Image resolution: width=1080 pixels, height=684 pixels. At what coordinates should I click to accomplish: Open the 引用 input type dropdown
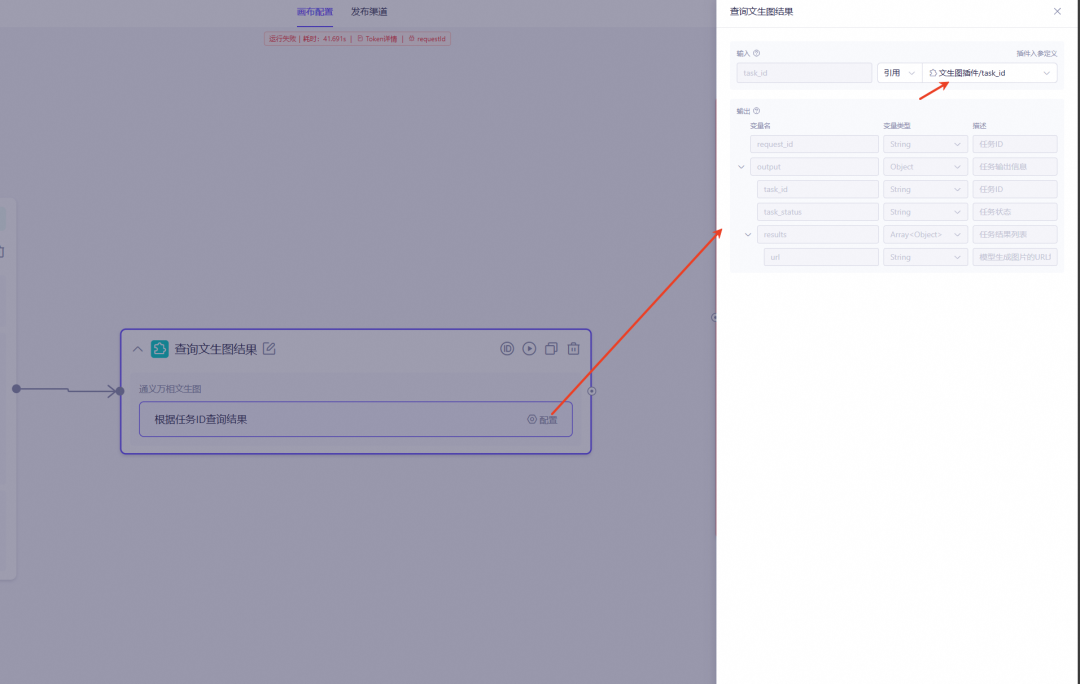(x=899, y=73)
